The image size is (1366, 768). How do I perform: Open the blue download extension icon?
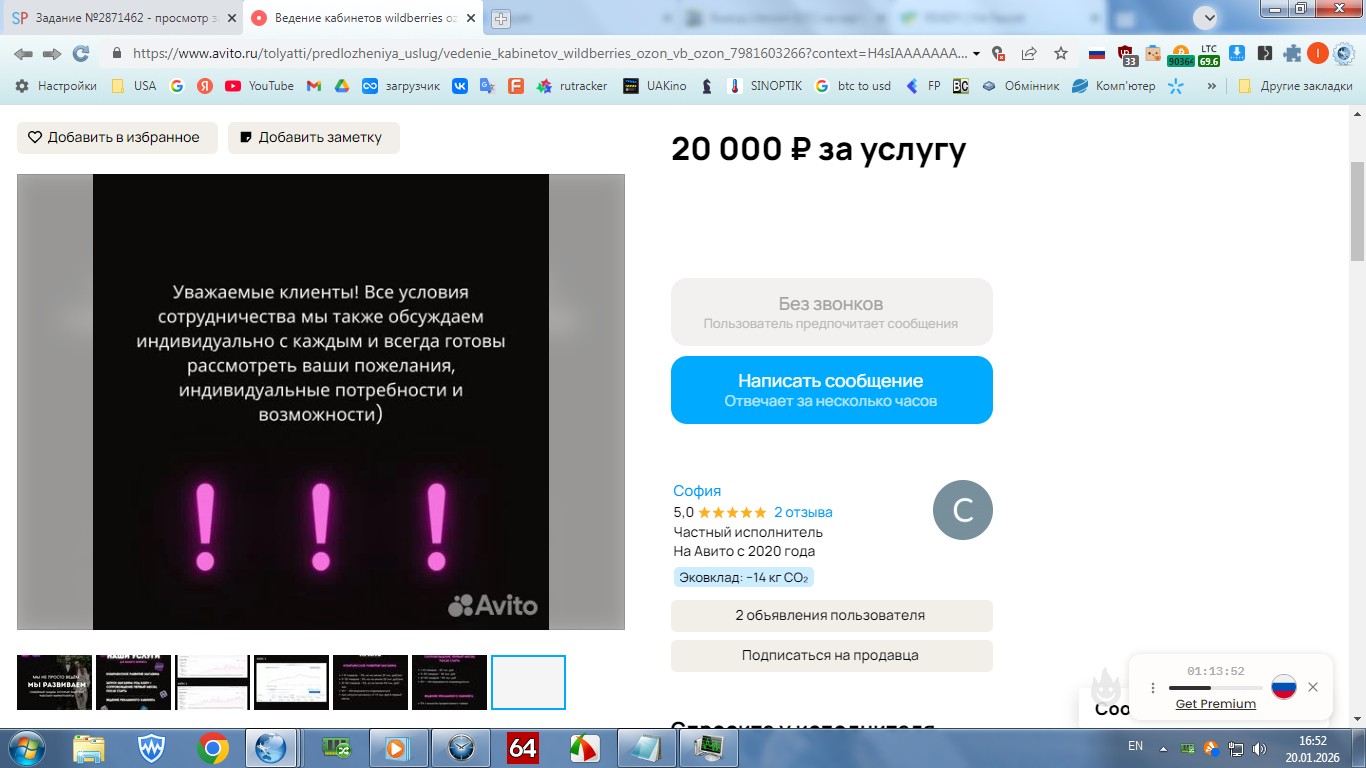pos(1237,53)
